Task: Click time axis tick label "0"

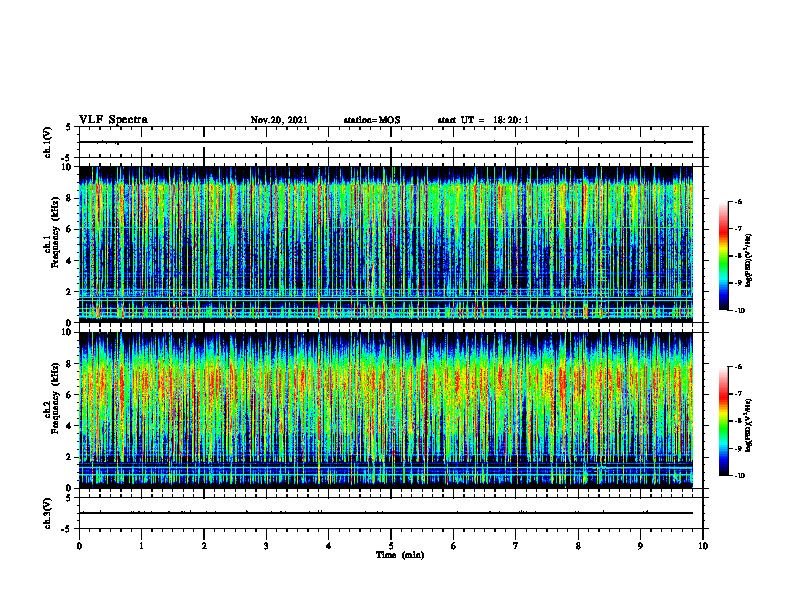Action: 79,546
